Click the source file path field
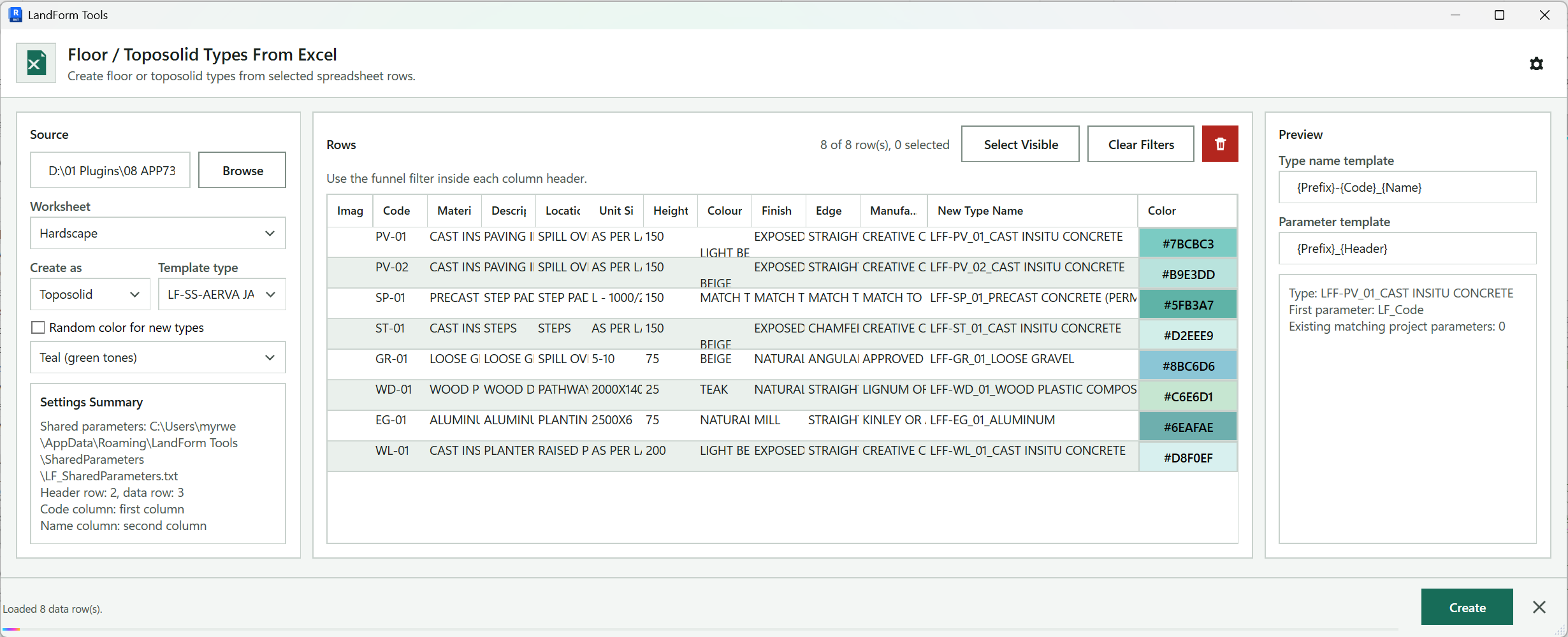 pyautogui.click(x=110, y=170)
